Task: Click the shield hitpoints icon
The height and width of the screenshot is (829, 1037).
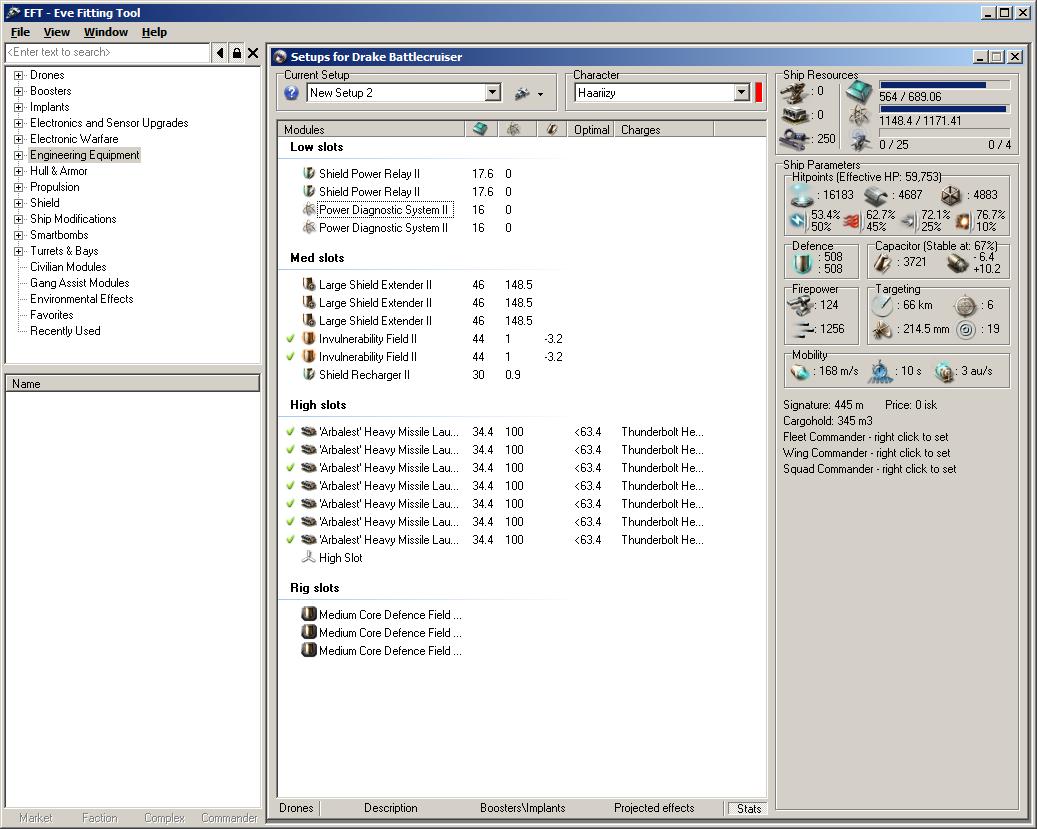Action: coord(802,195)
